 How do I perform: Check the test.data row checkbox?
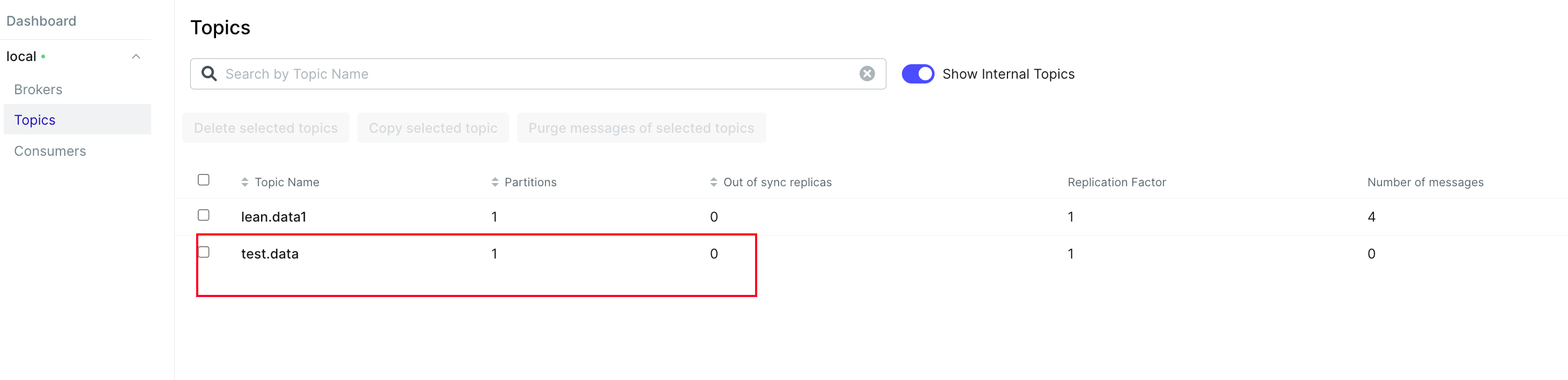click(204, 252)
